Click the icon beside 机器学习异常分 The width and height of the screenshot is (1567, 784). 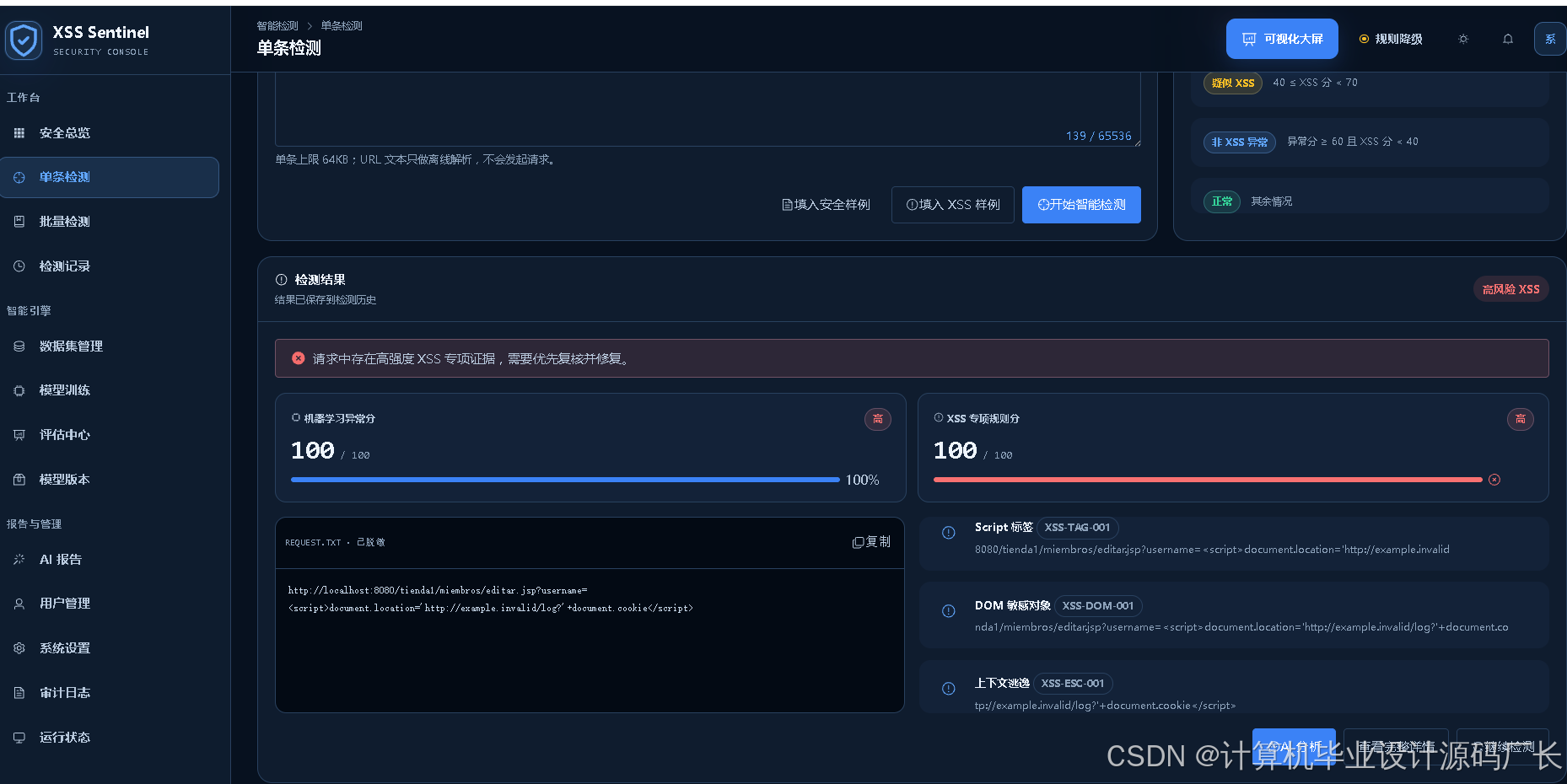(x=296, y=417)
